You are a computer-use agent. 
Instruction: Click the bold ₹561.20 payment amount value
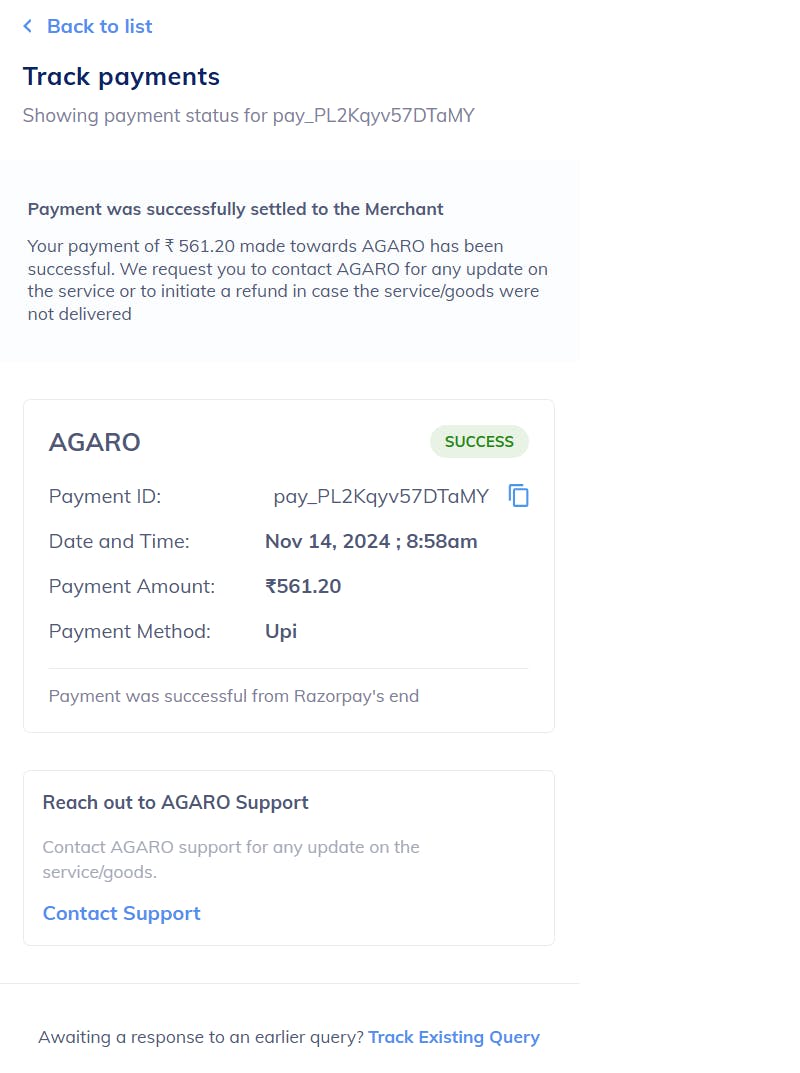point(303,586)
